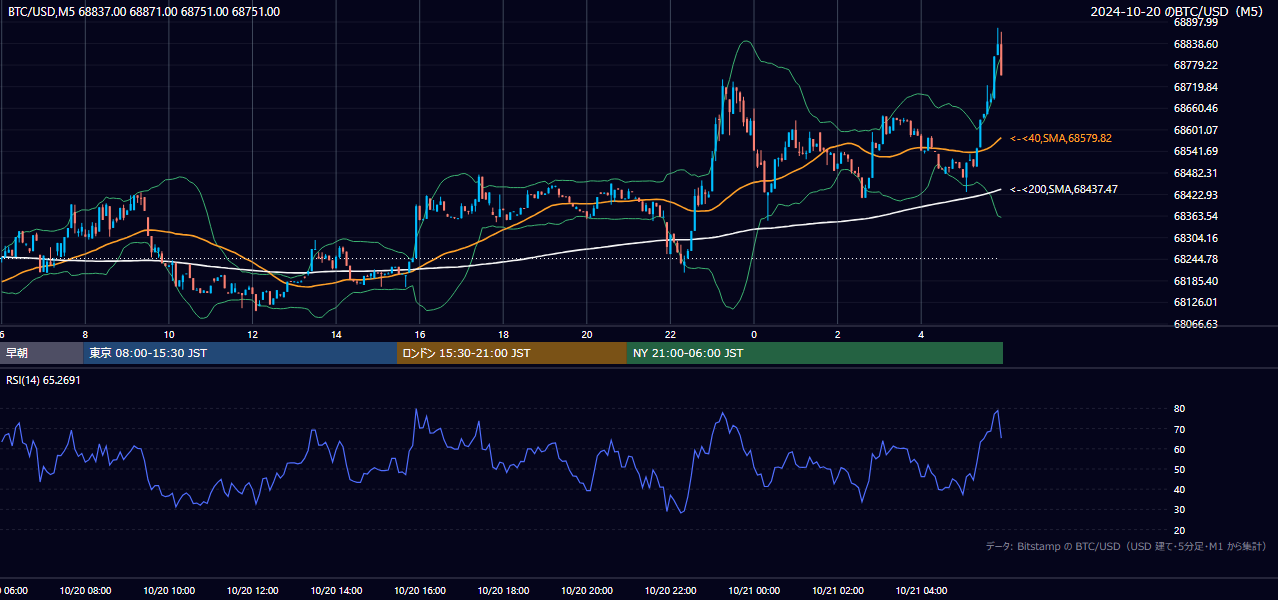Click the 10/21 02:00 time axis label
1278x600 pixels.
pyautogui.click(x=838, y=591)
